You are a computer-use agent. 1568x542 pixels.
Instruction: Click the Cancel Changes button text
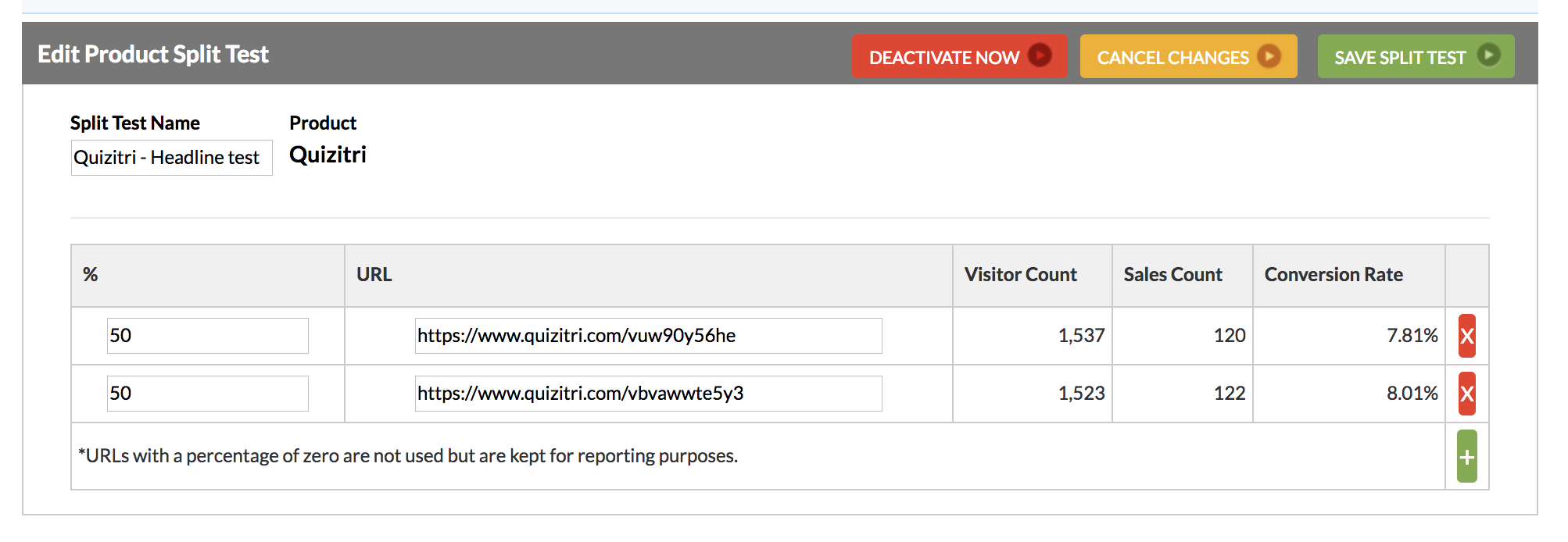pos(1172,58)
